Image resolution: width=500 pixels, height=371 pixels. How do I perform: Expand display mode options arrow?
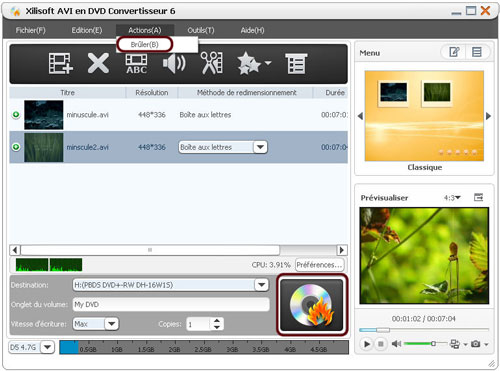coord(465,344)
